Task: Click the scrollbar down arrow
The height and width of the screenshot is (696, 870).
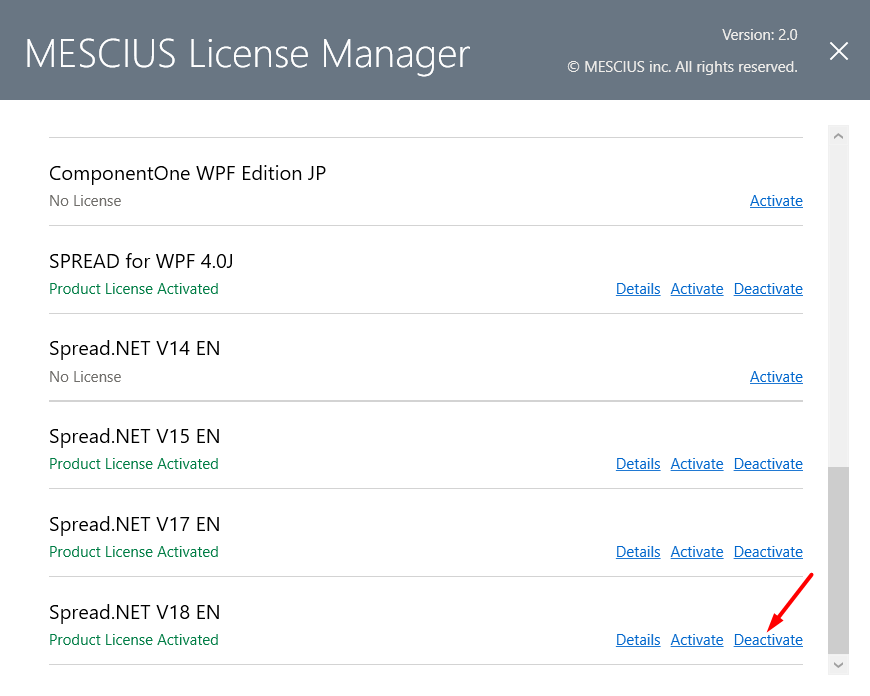Action: coord(838,664)
